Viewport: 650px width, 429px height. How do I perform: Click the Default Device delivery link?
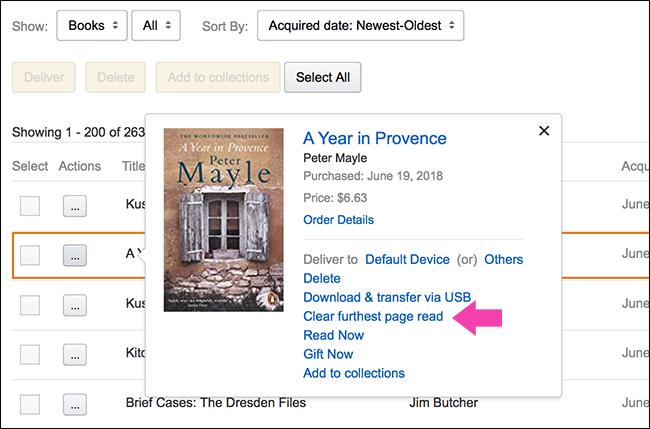coord(408,259)
